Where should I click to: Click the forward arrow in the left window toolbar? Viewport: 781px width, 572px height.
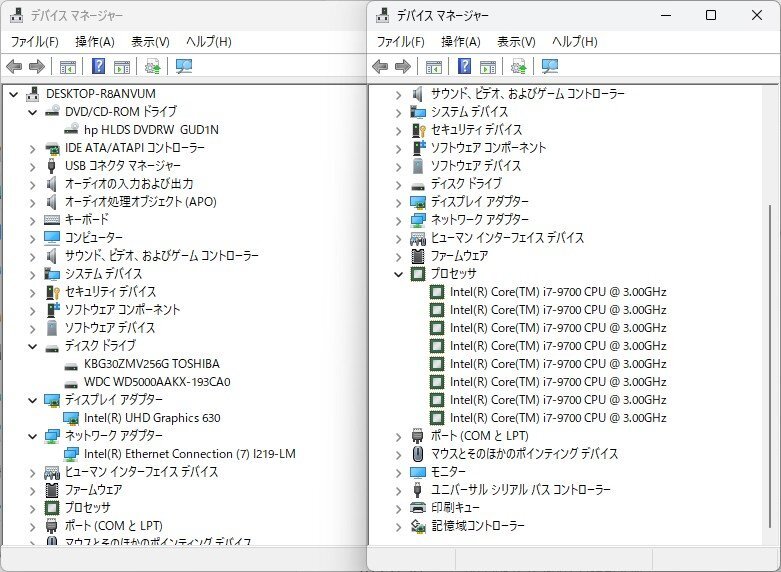(x=37, y=67)
